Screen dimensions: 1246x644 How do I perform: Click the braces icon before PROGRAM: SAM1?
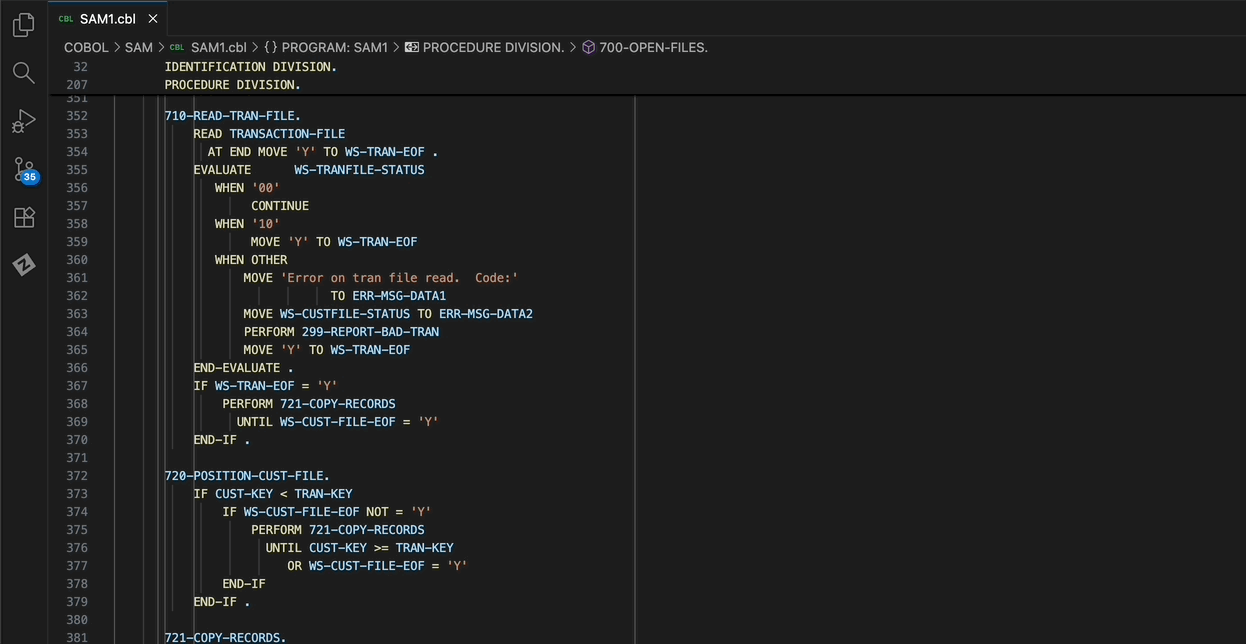click(270, 47)
